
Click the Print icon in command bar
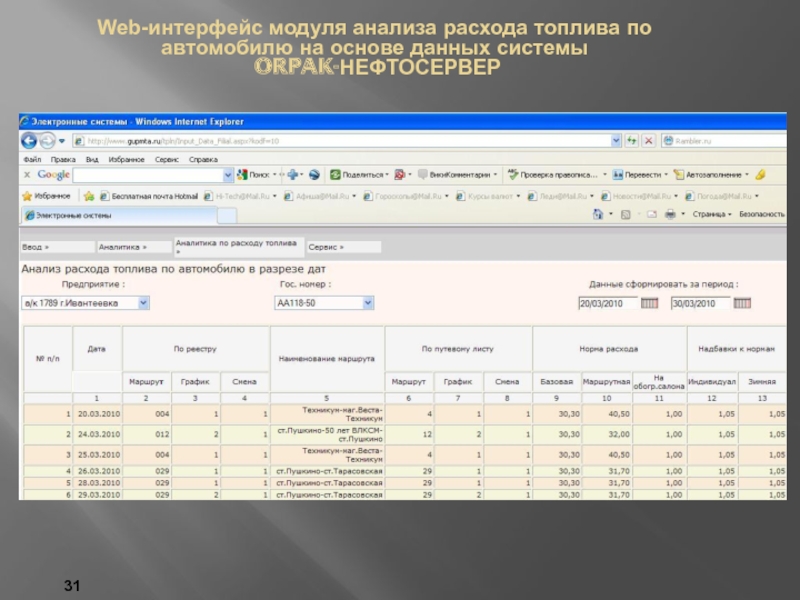tap(670, 214)
